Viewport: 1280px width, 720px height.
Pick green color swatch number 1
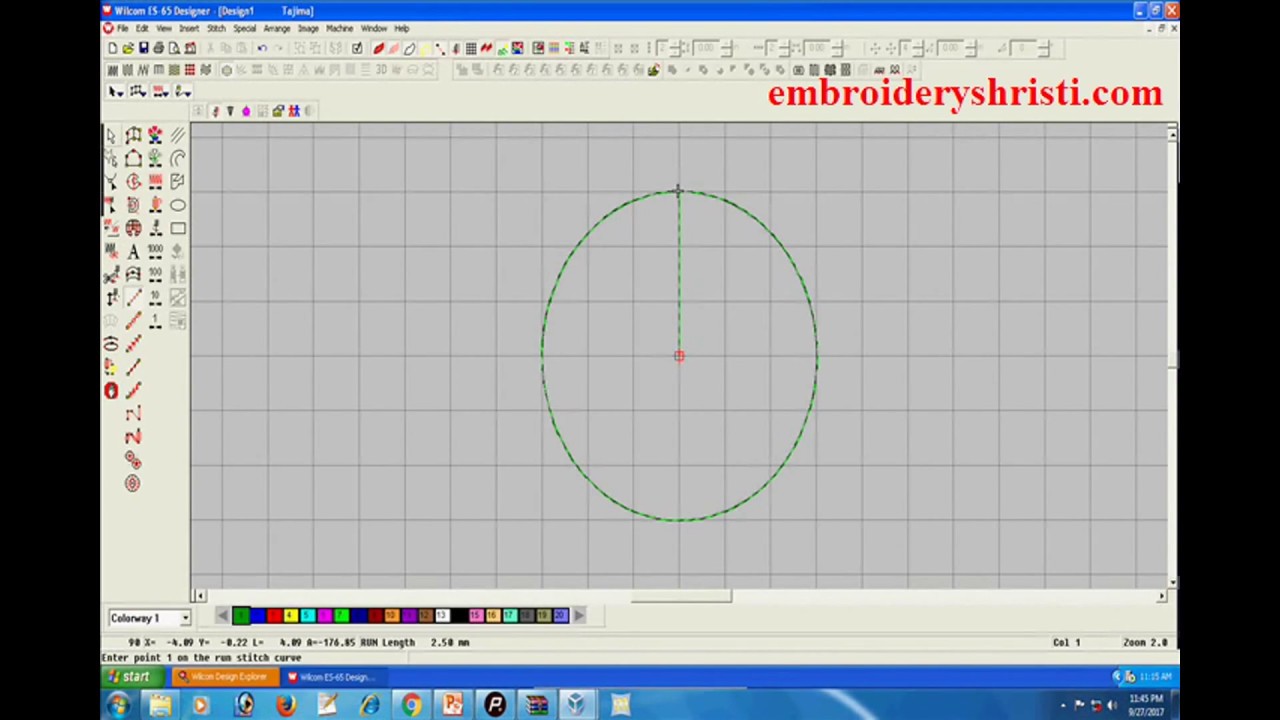point(240,615)
